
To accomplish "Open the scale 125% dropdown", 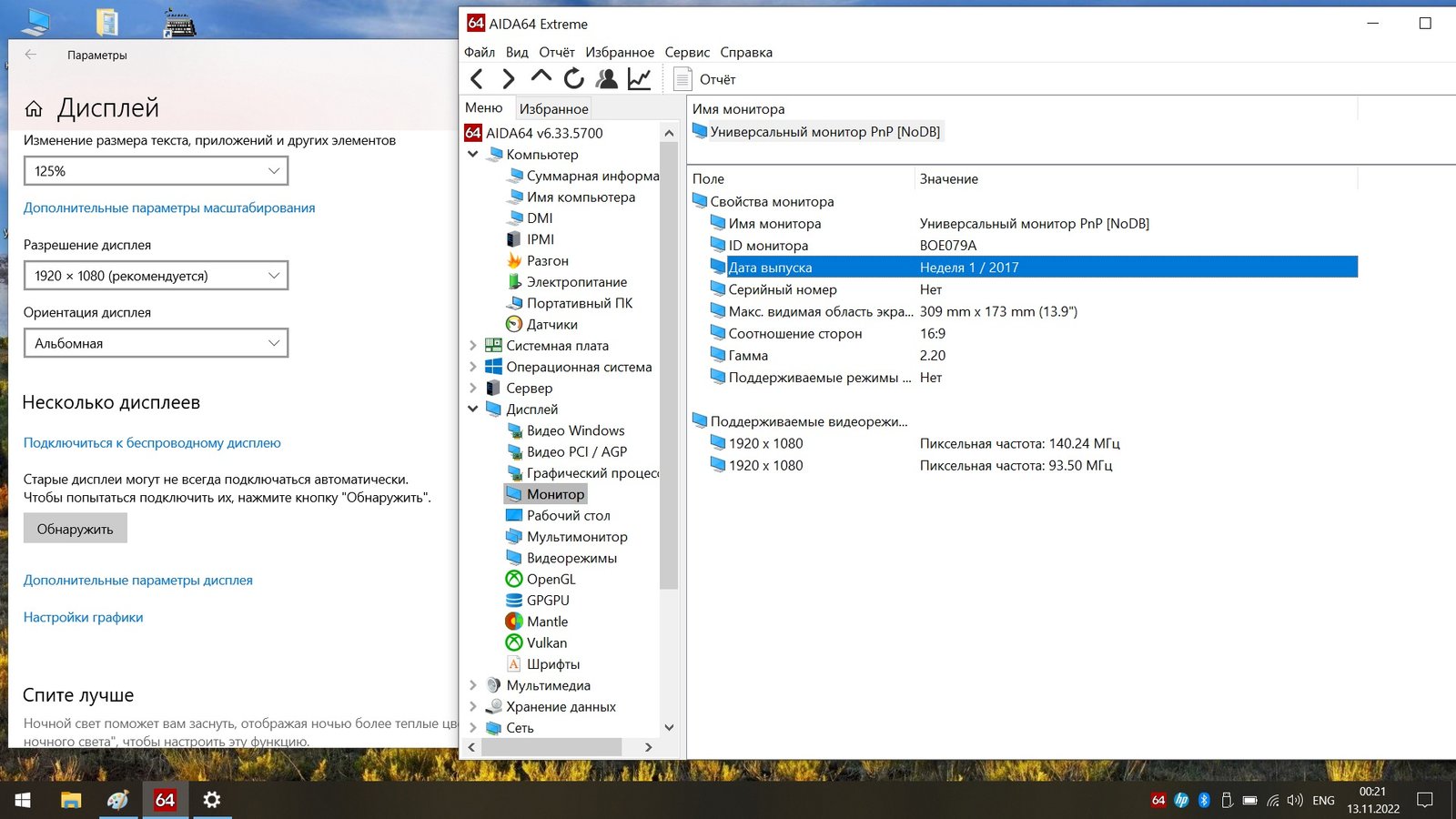I will (156, 171).
